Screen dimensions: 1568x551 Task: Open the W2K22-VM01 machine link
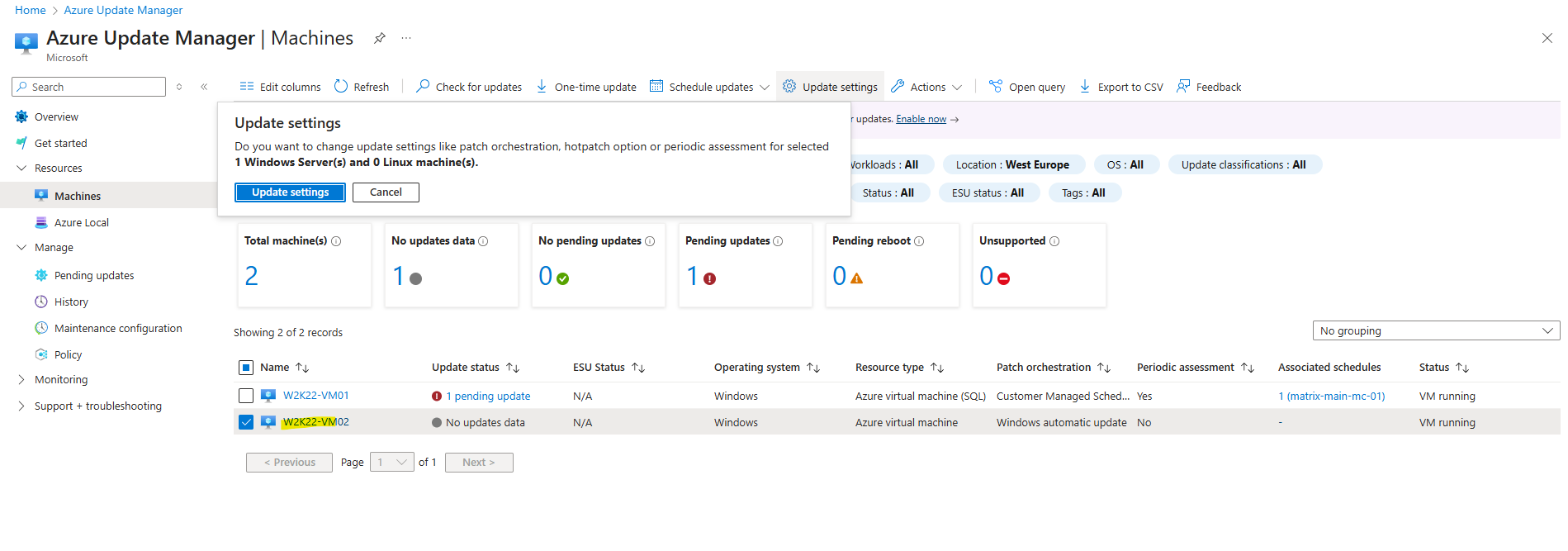click(316, 396)
